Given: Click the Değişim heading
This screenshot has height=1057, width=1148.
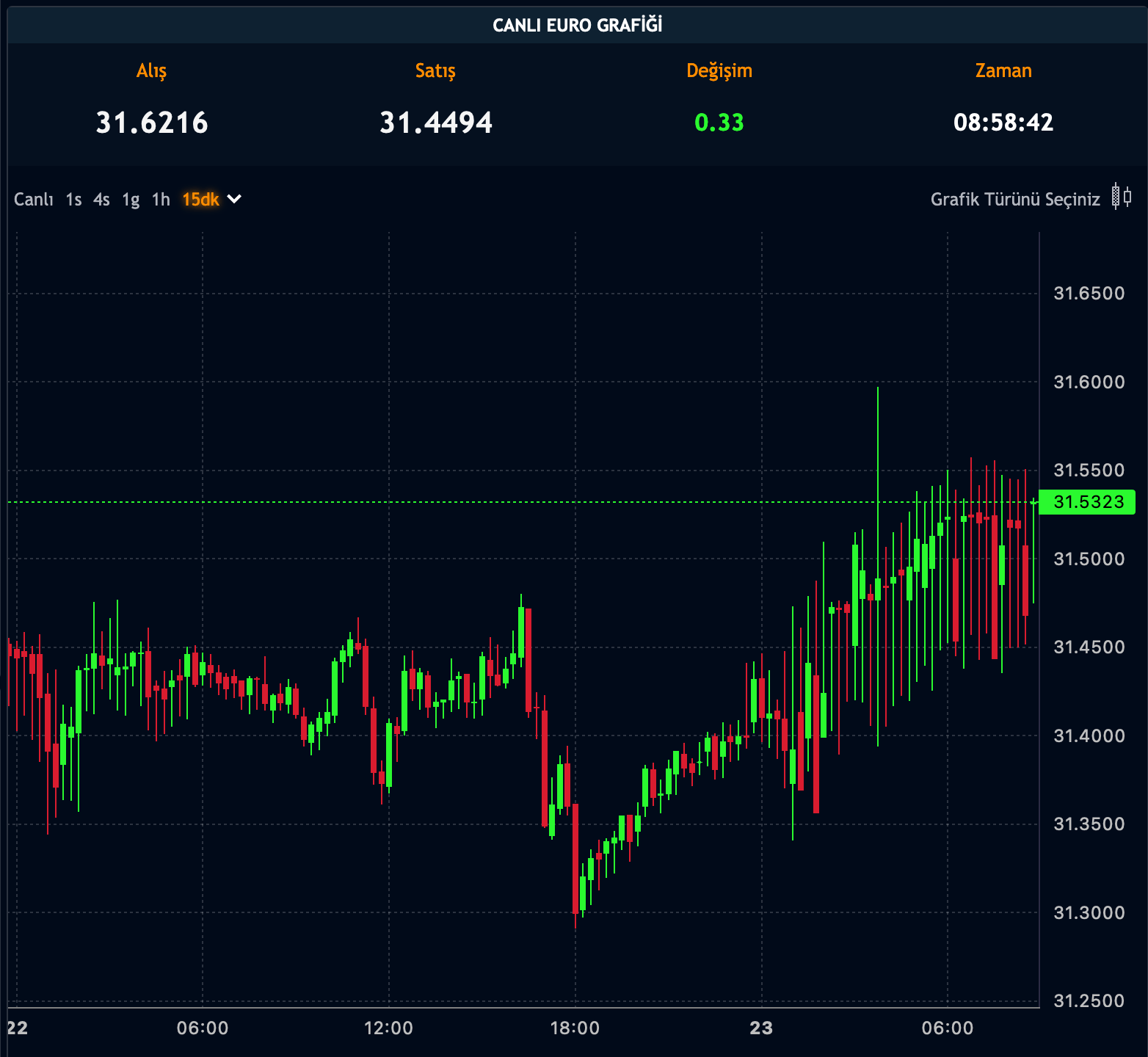Looking at the screenshot, I should (719, 71).
